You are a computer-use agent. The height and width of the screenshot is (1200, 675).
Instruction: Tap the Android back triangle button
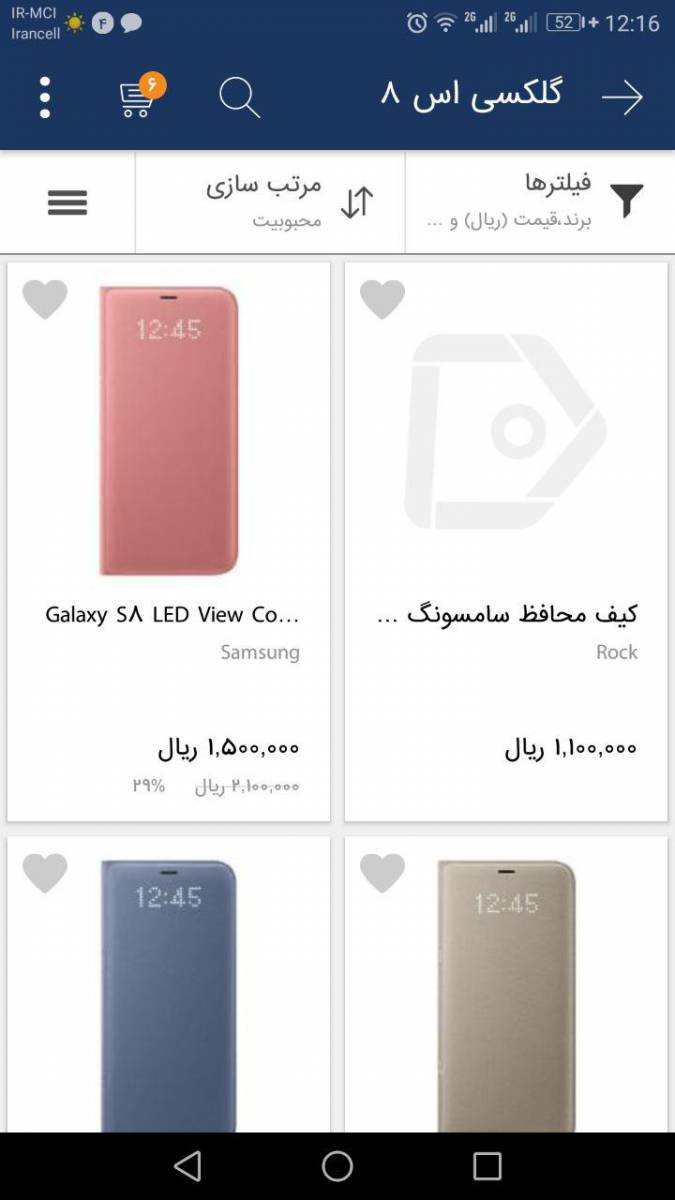187,1166
